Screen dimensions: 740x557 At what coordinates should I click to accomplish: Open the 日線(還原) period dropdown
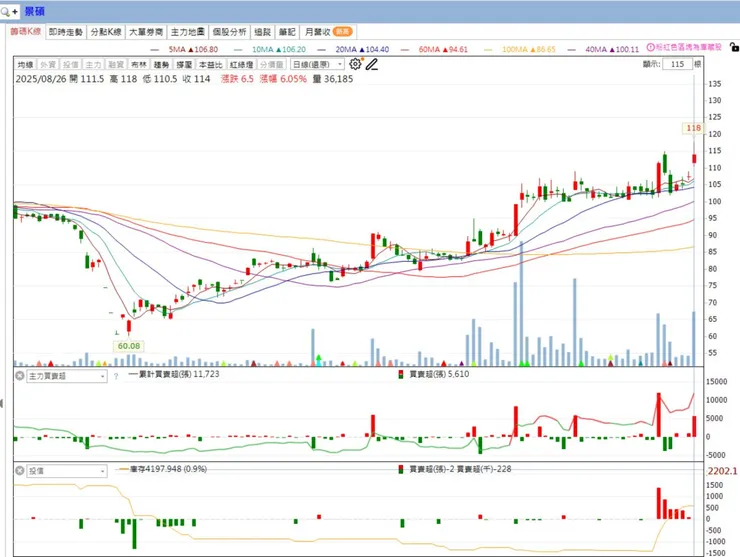pyautogui.click(x=317, y=65)
